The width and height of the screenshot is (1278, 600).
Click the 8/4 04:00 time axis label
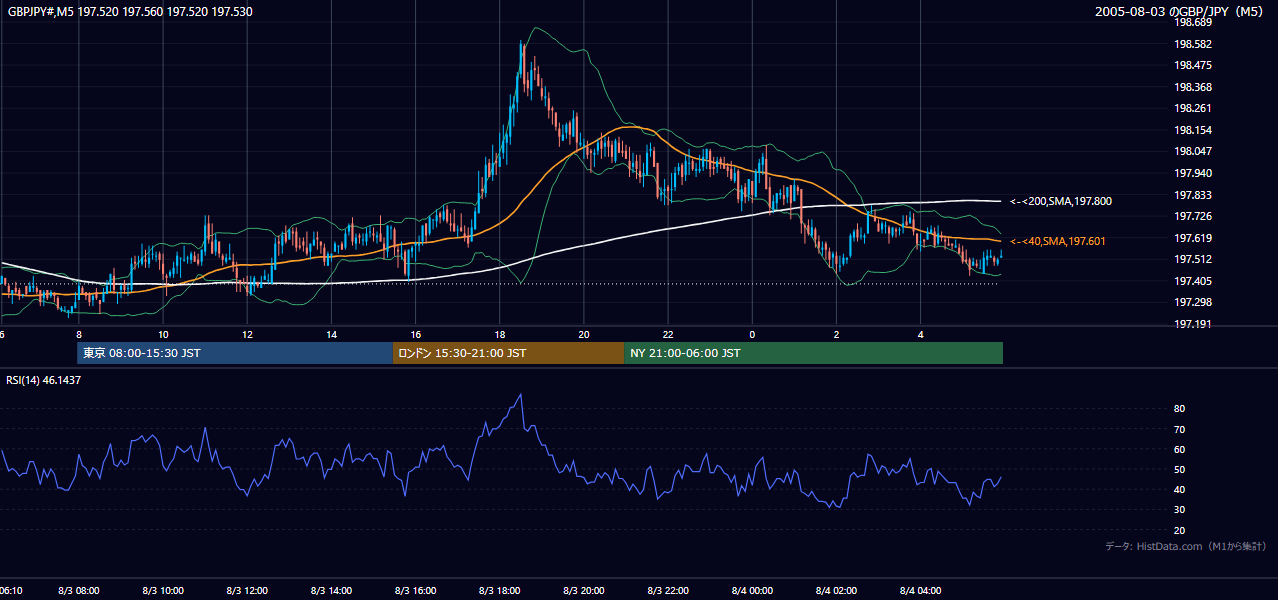point(920,591)
